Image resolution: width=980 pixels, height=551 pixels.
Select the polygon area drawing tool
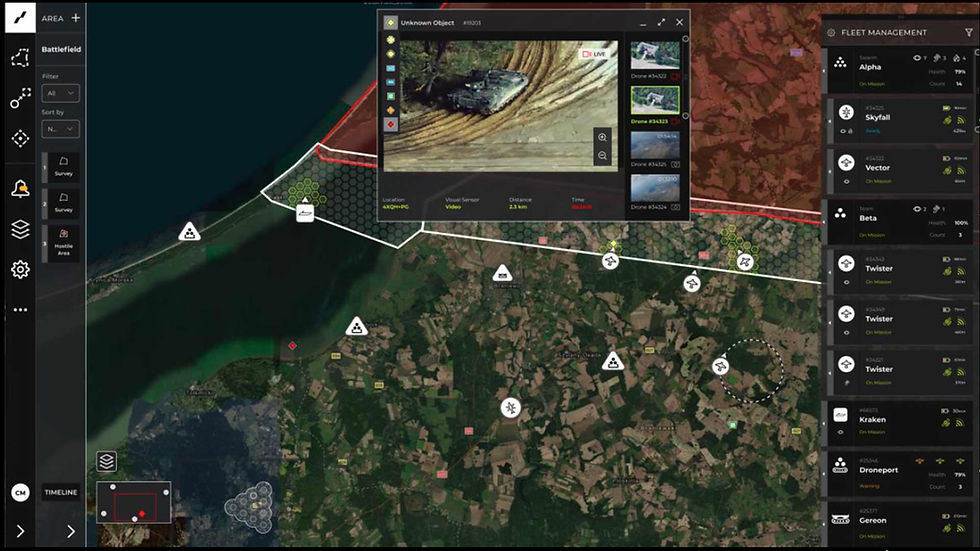[x=20, y=58]
